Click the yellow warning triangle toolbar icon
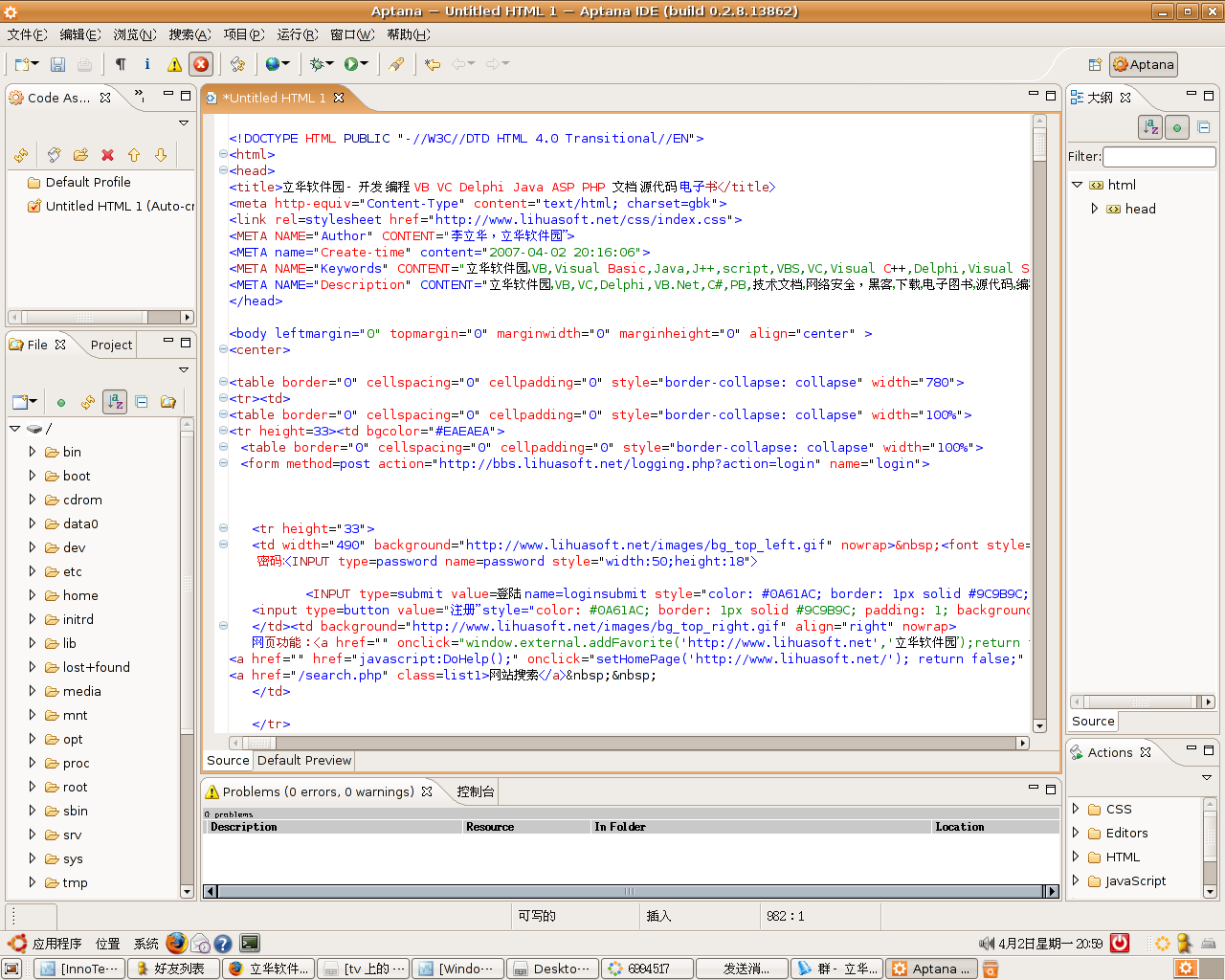This screenshot has width=1225, height=980. (x=174, y=64)
